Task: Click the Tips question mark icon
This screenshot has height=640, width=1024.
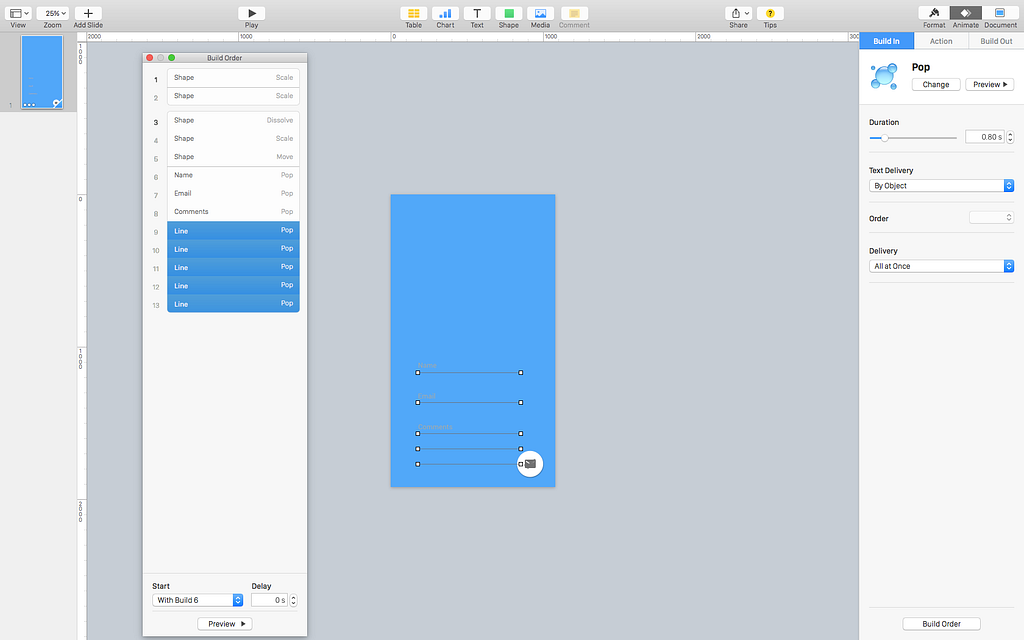Action: (770, 13)
